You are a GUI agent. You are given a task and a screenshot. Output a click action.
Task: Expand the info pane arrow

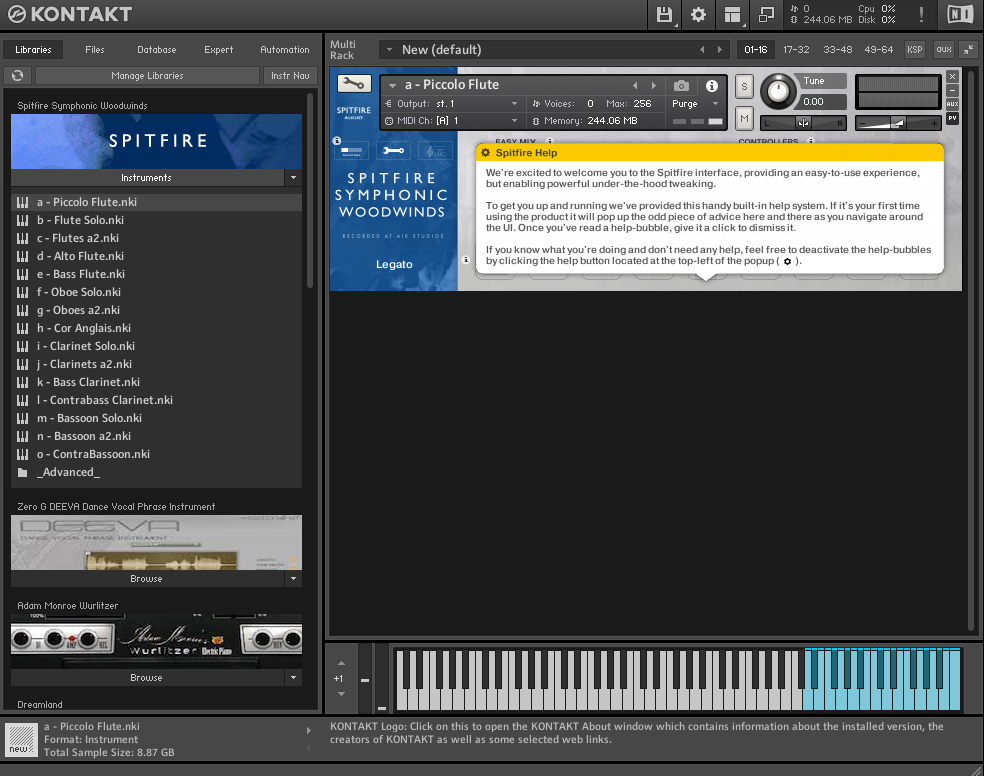pyautogui.click(x=309, y=730)
